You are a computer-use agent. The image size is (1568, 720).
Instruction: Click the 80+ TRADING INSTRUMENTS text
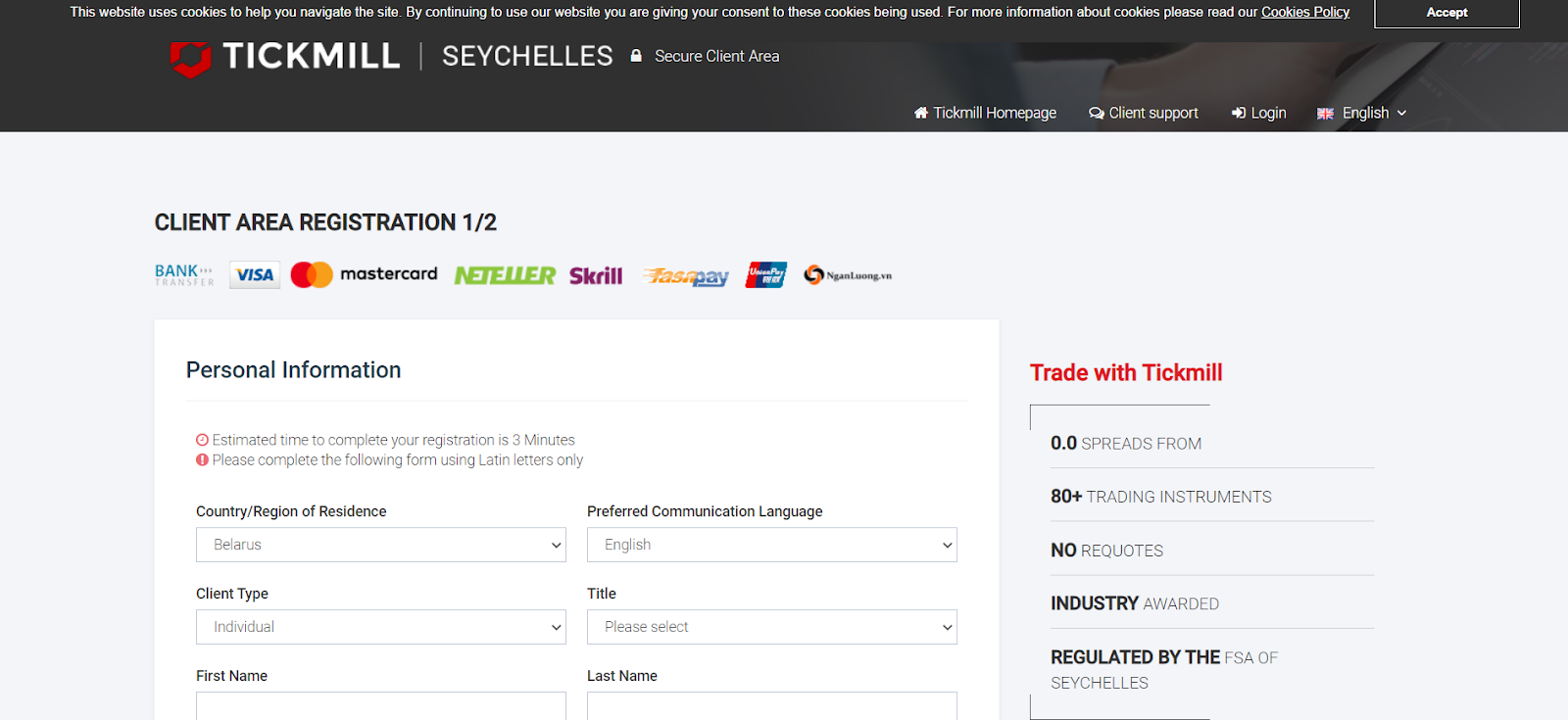coord(1161,497)
